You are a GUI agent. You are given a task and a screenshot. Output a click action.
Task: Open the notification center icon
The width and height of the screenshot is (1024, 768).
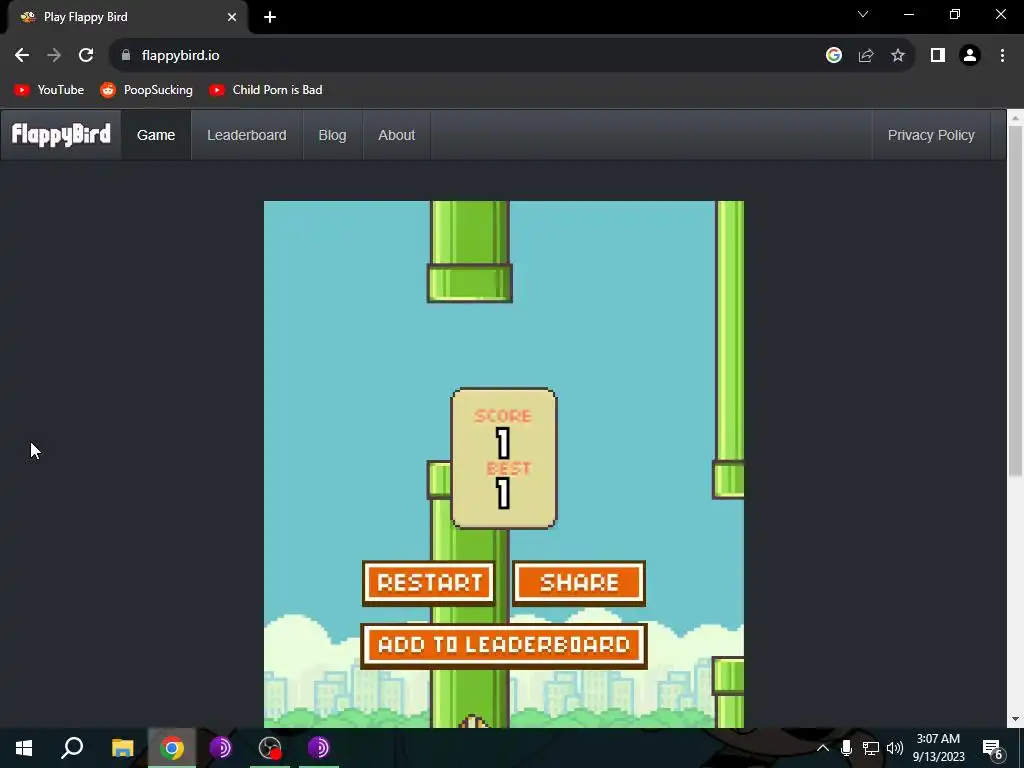pyautogui.click(x=993, y=748)
